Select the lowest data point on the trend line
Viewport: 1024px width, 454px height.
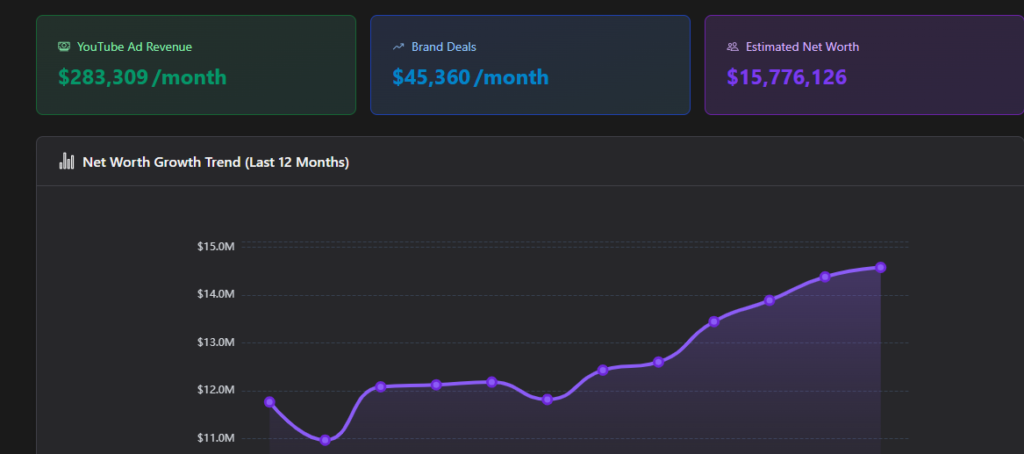325,440
